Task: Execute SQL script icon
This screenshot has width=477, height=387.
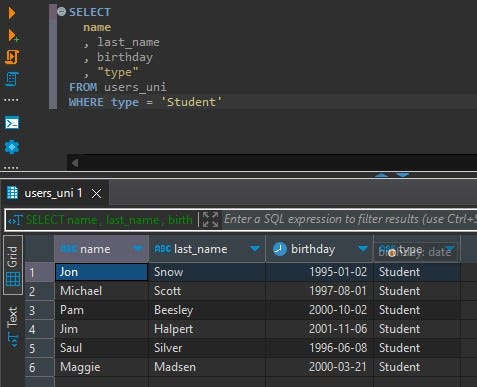Action: coord(12,57)
